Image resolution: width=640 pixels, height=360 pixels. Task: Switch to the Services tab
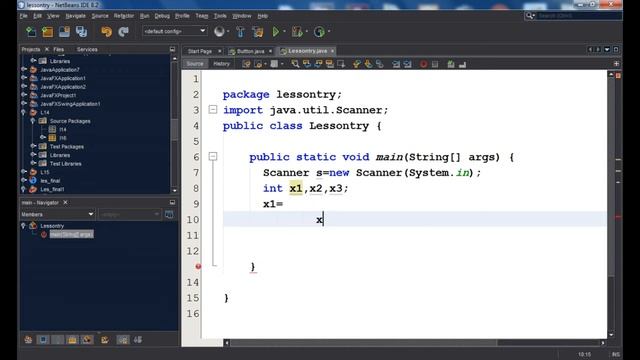pyautogui.click(x=87, y=49)
